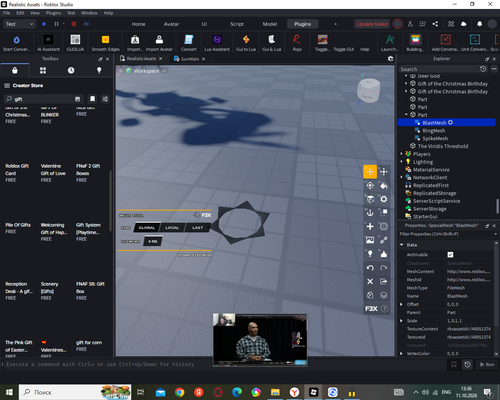Expand the VertexColor property
This screenshot has width=500, height=400.
point(401,353)
